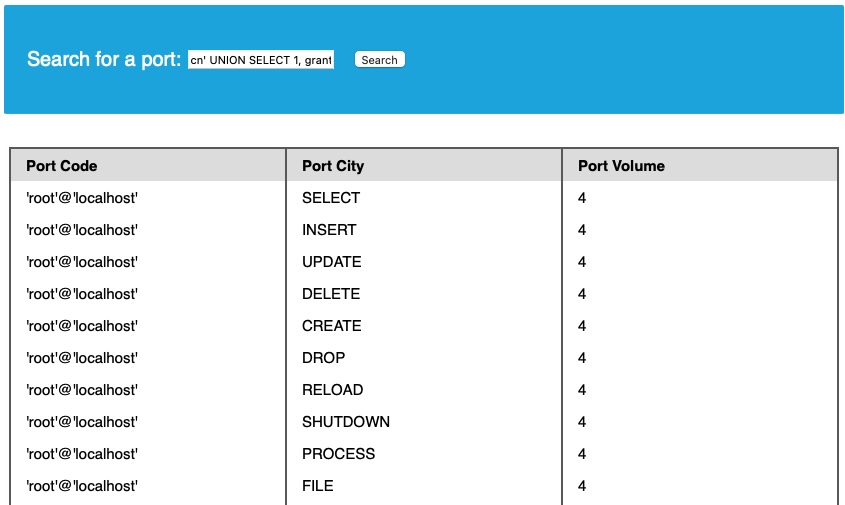
Task: Select the PROCESS privilege cell
Action: coord(339,454)
